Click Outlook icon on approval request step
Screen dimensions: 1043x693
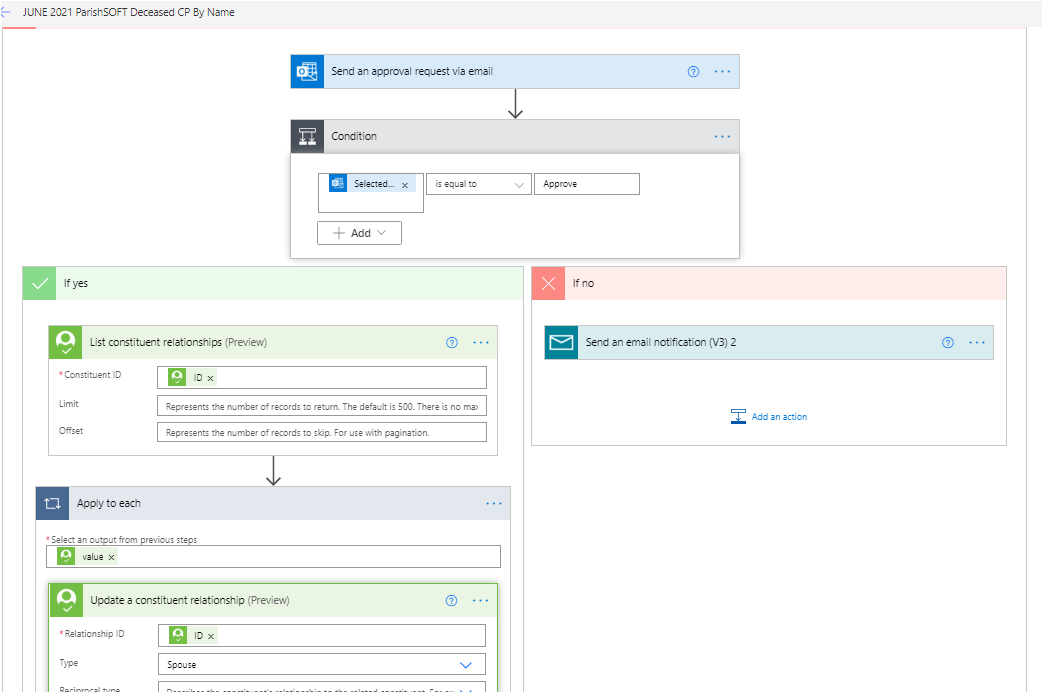coord(307,71)
